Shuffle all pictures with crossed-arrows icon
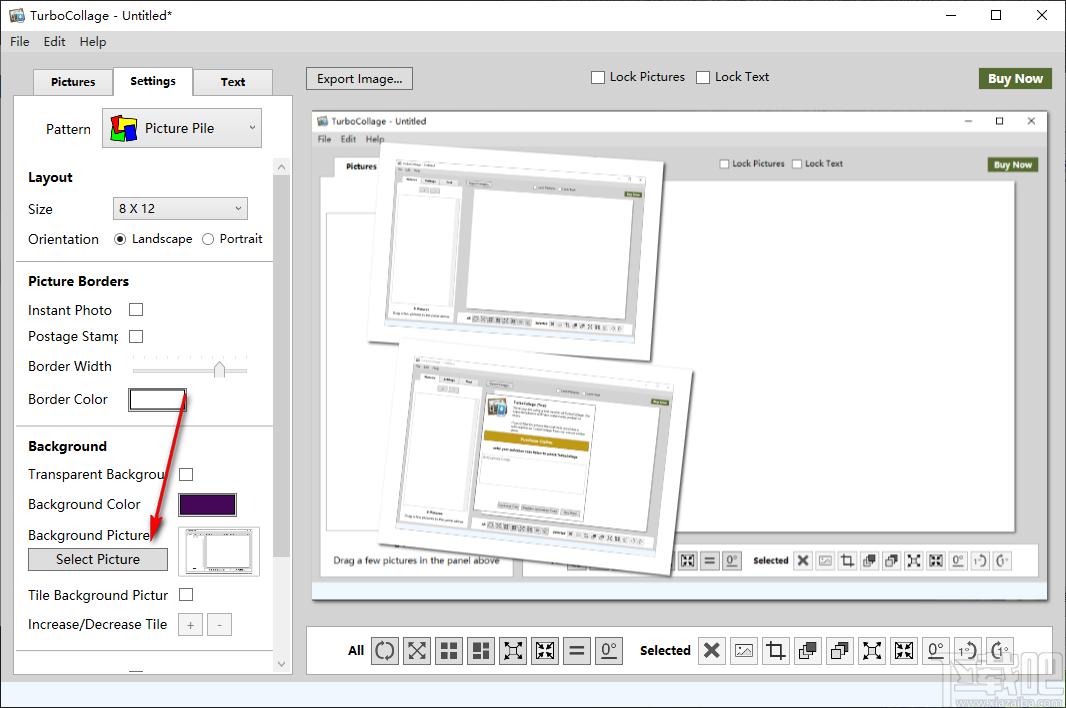Screen dimensions: 1066x708 (417, 651)
